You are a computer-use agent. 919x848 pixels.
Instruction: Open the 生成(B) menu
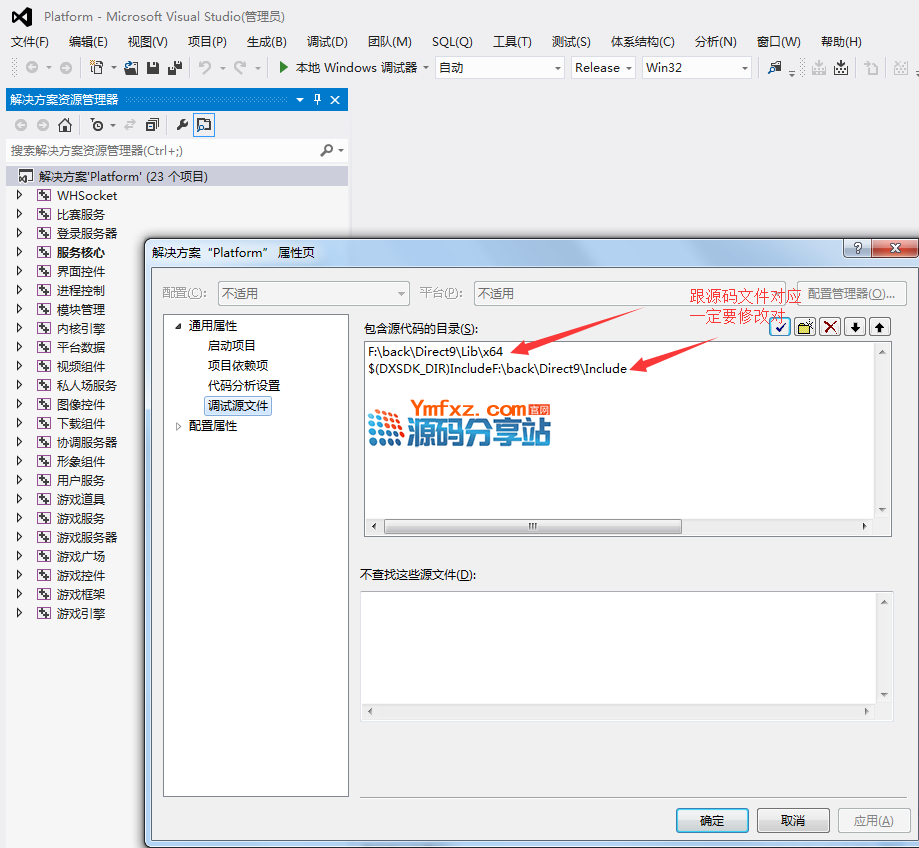pos(266,42)
